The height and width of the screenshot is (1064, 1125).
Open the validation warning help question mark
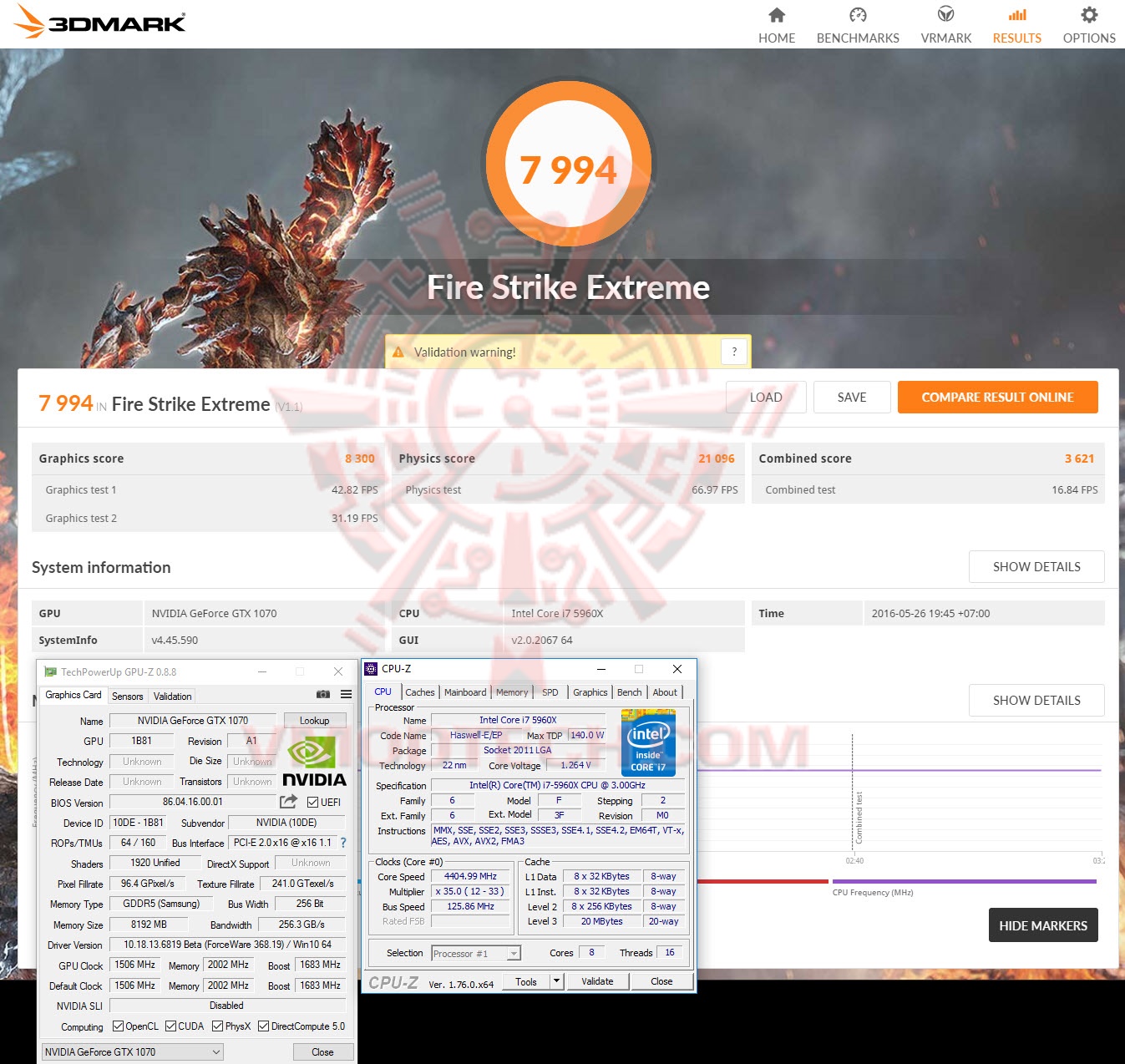tap(734, 352)
